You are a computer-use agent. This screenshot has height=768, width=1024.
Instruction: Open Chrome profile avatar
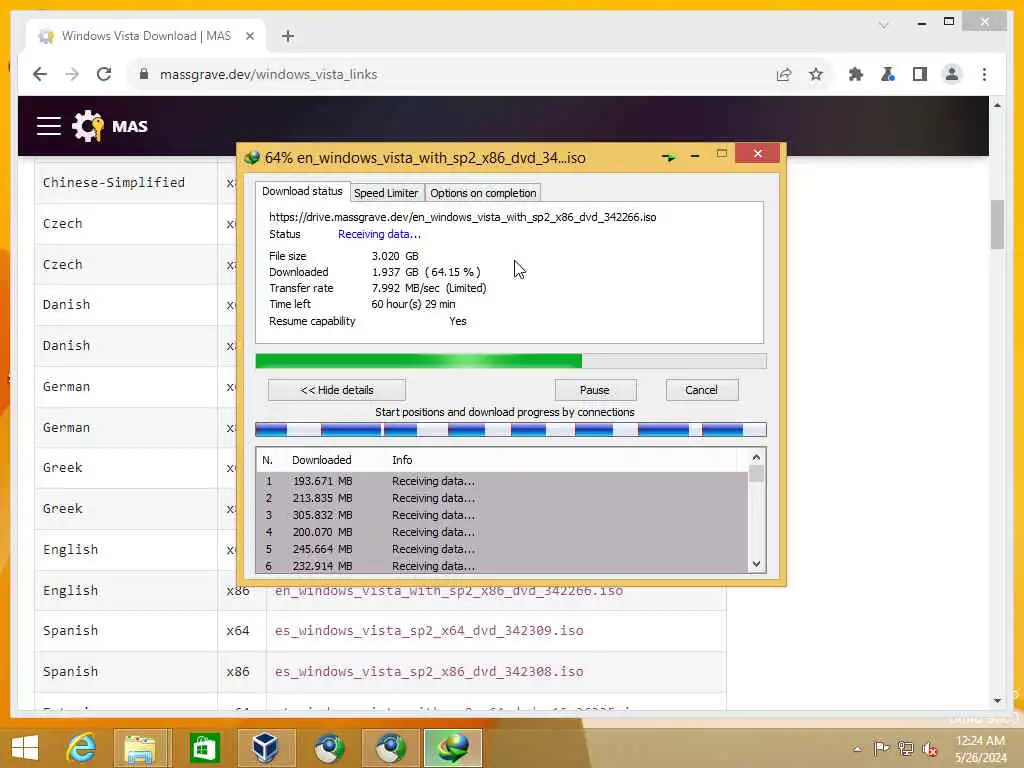click(952, 74)
